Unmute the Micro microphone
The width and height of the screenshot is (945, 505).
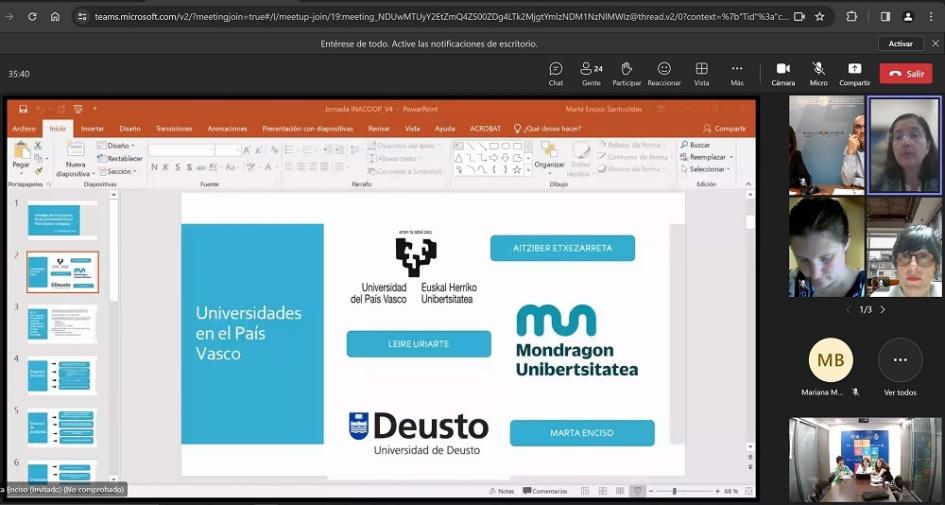click(818, 74)
